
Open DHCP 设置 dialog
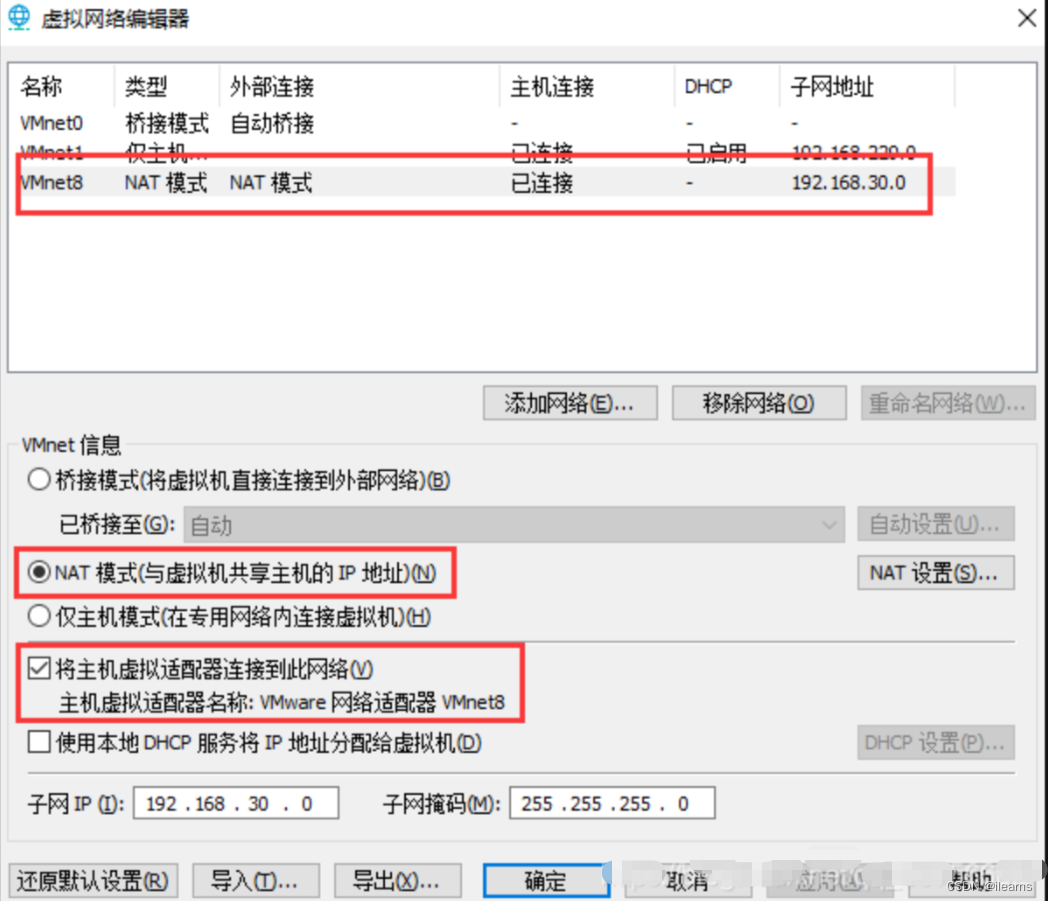[x=936, y=743]
